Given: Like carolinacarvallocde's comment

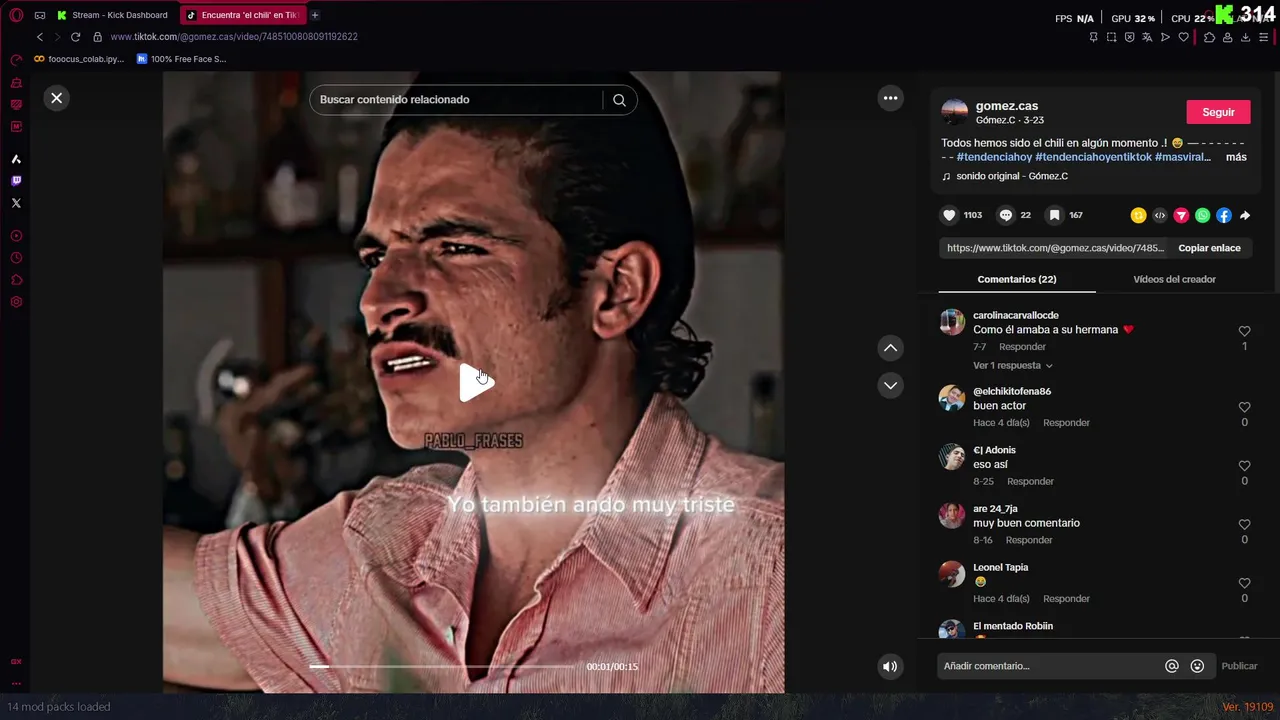Looking at the screenshot, I should 1244,331.
